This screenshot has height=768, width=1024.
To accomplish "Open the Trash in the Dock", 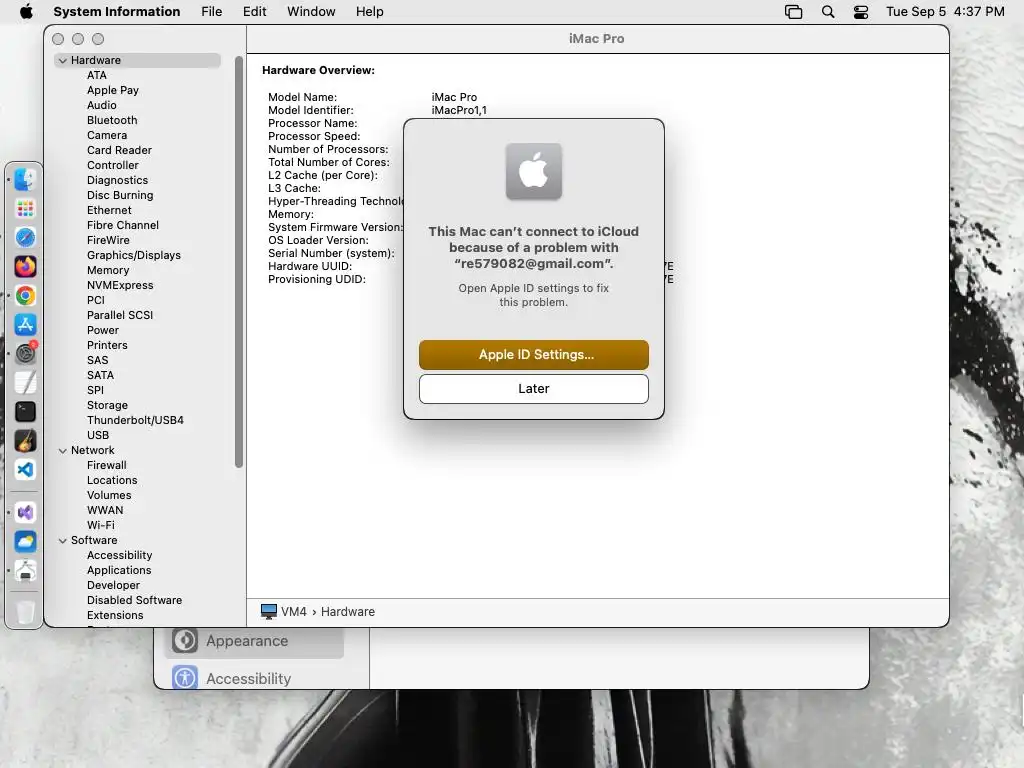I will tap(25, 612).
